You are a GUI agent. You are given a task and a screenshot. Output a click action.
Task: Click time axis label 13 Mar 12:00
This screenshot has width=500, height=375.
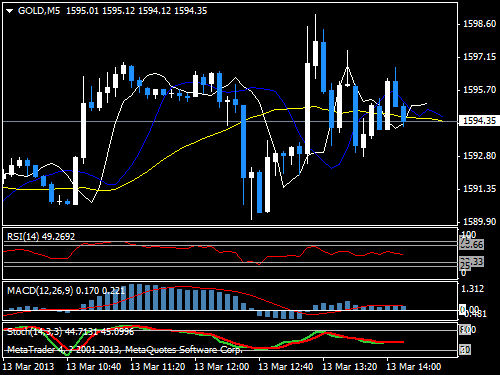pos(222,367)
